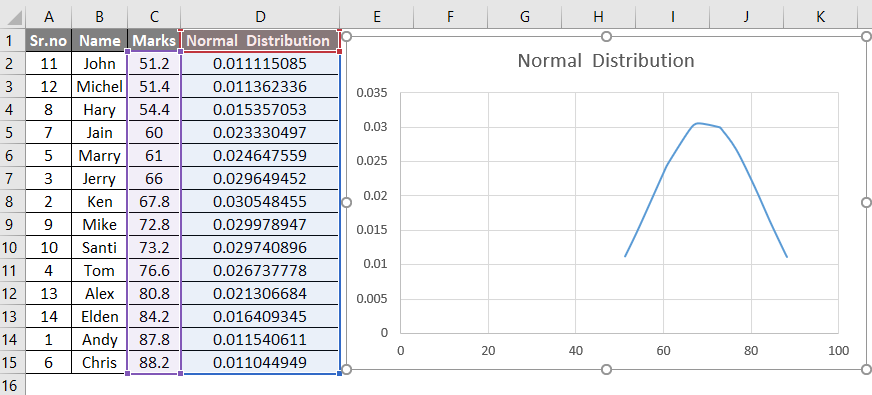Select row 15 header
This screenshot has width=872, height=395.
click(x=12, y=362)
